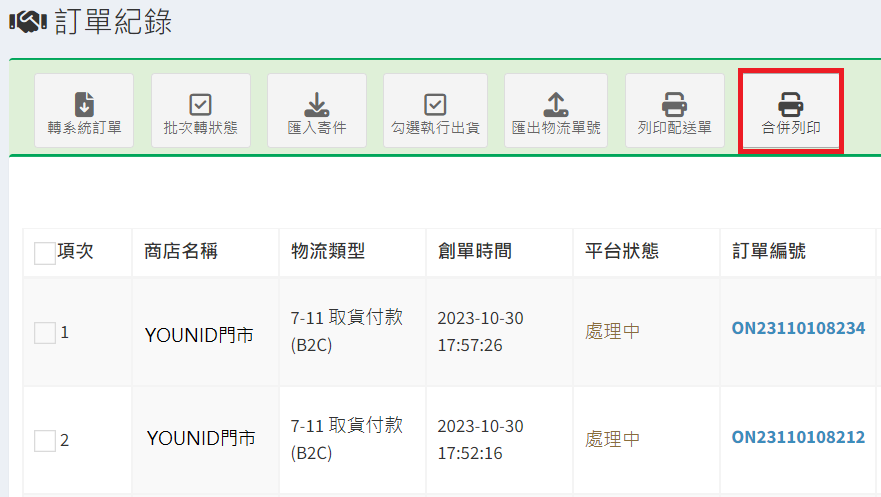Open order link ON23110108234

tap(798, 328)
